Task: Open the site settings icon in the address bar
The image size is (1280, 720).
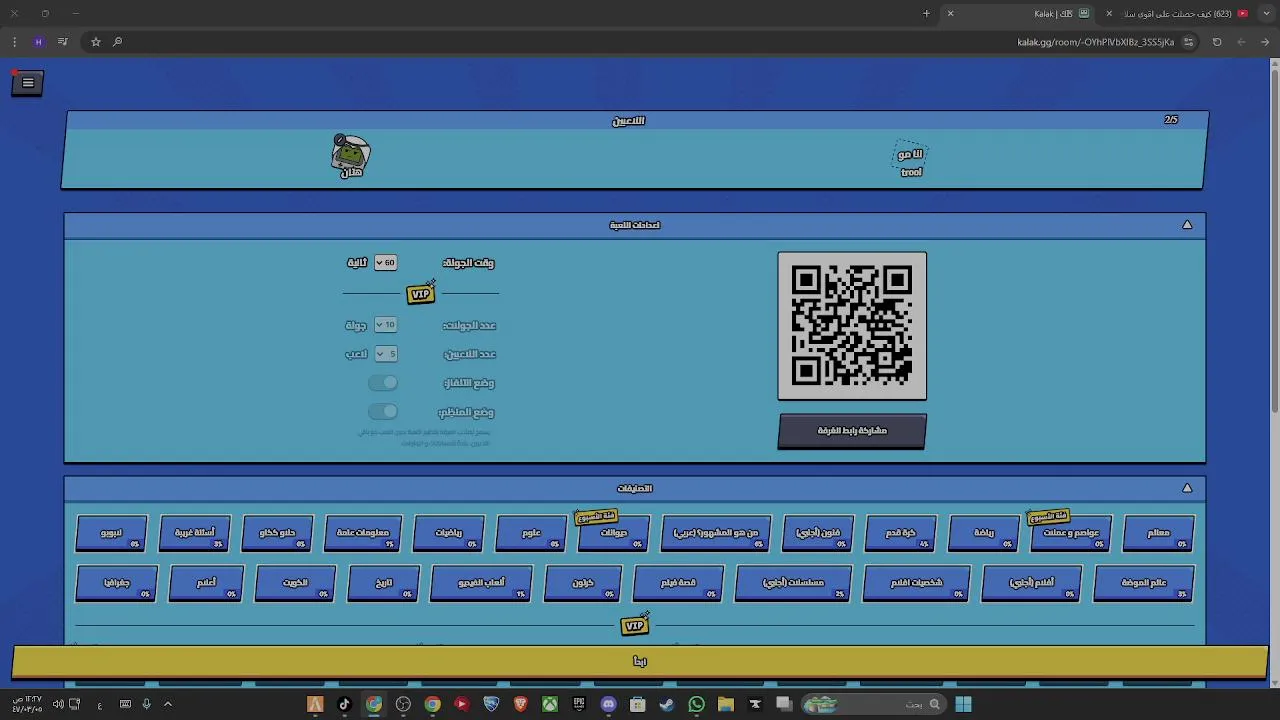Action: (1188, 42)
